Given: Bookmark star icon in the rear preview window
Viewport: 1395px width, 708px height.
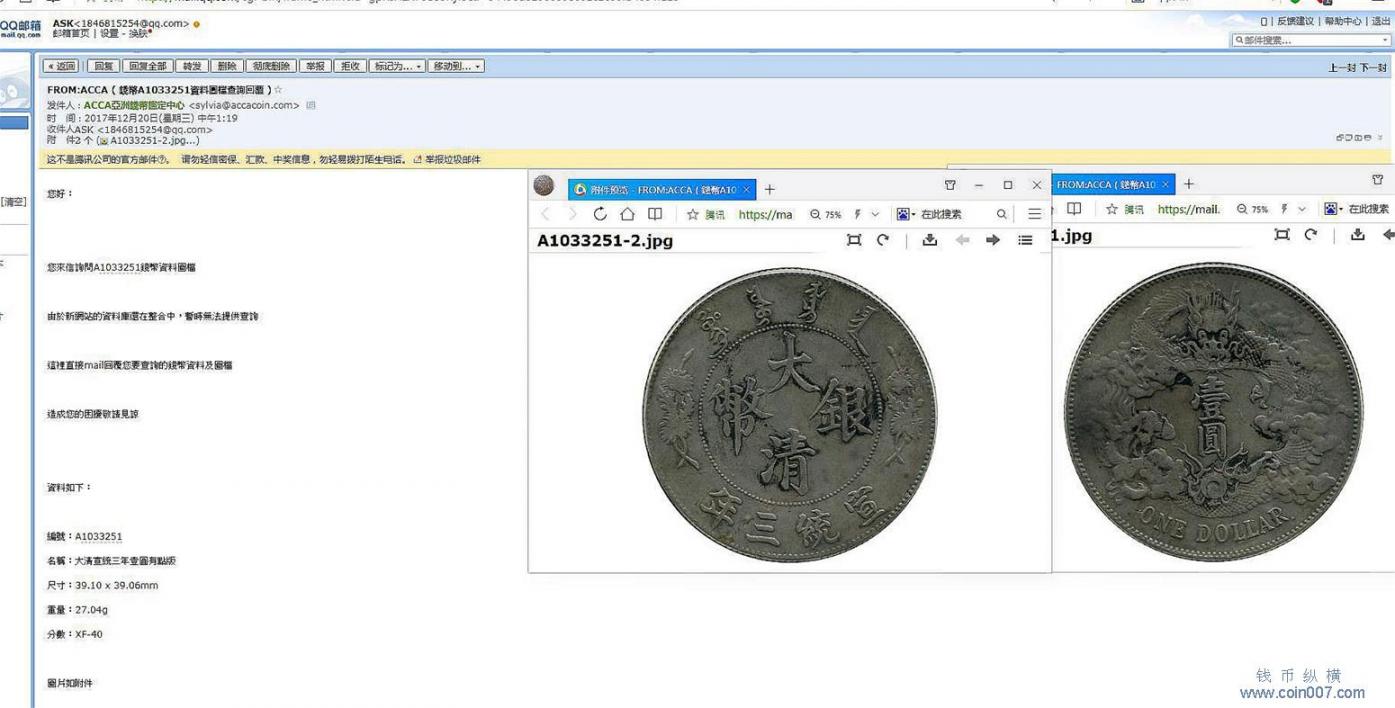Looking at the screenshot, I should pyautogui.click(x=1111, y=209).
